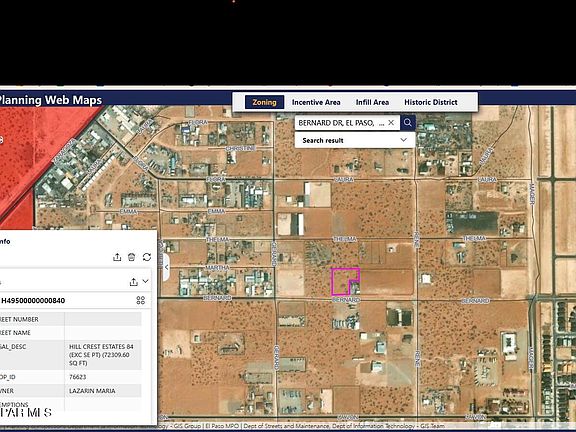Select the HILL CREST ESTATES legal description
The image size is (576, 432).
101,355
